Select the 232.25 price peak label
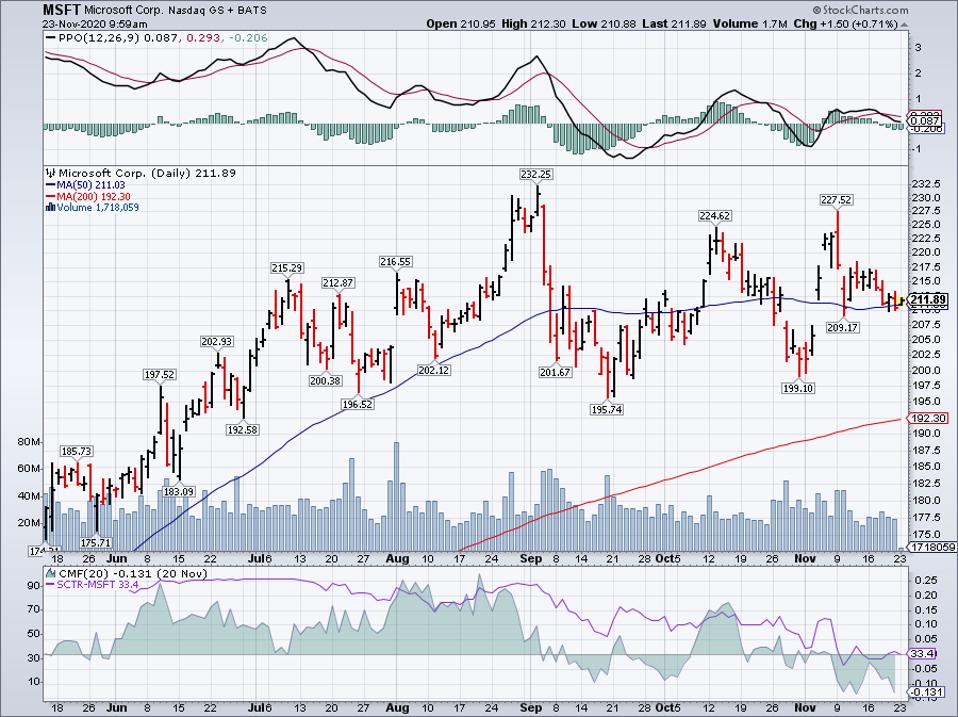This screenshot has width=958, height=717. coord(536,174)
